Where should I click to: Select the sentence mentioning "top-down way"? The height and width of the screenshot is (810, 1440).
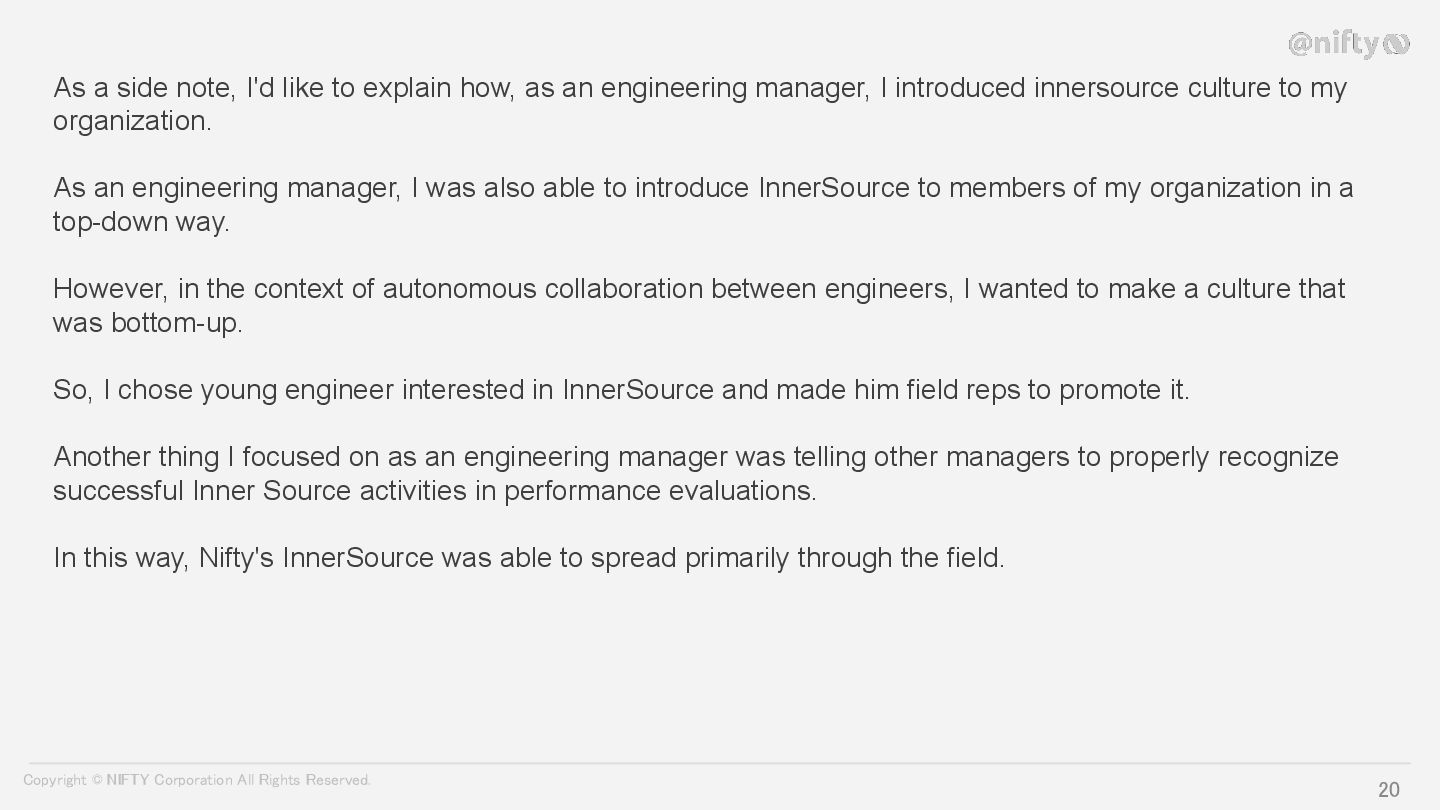(x=702, y=204)
